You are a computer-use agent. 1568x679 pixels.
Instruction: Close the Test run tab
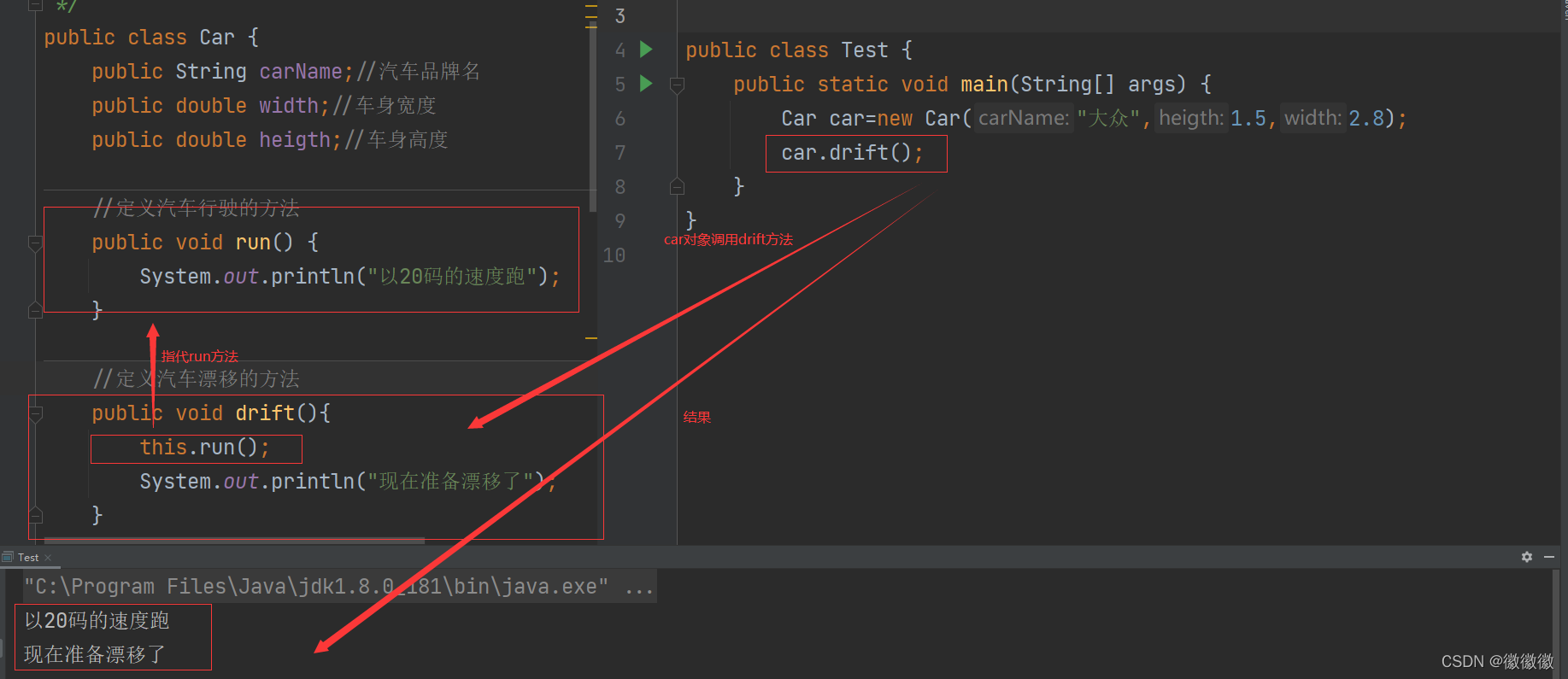[x=48, y=558]
